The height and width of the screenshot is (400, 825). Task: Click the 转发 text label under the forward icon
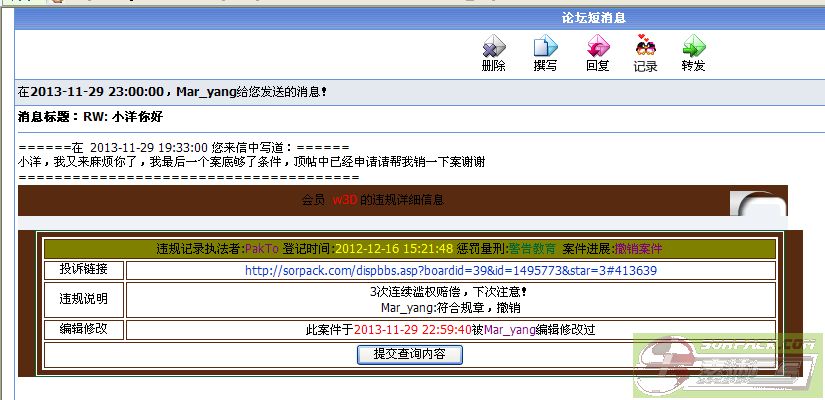click(x=693, y=66)
